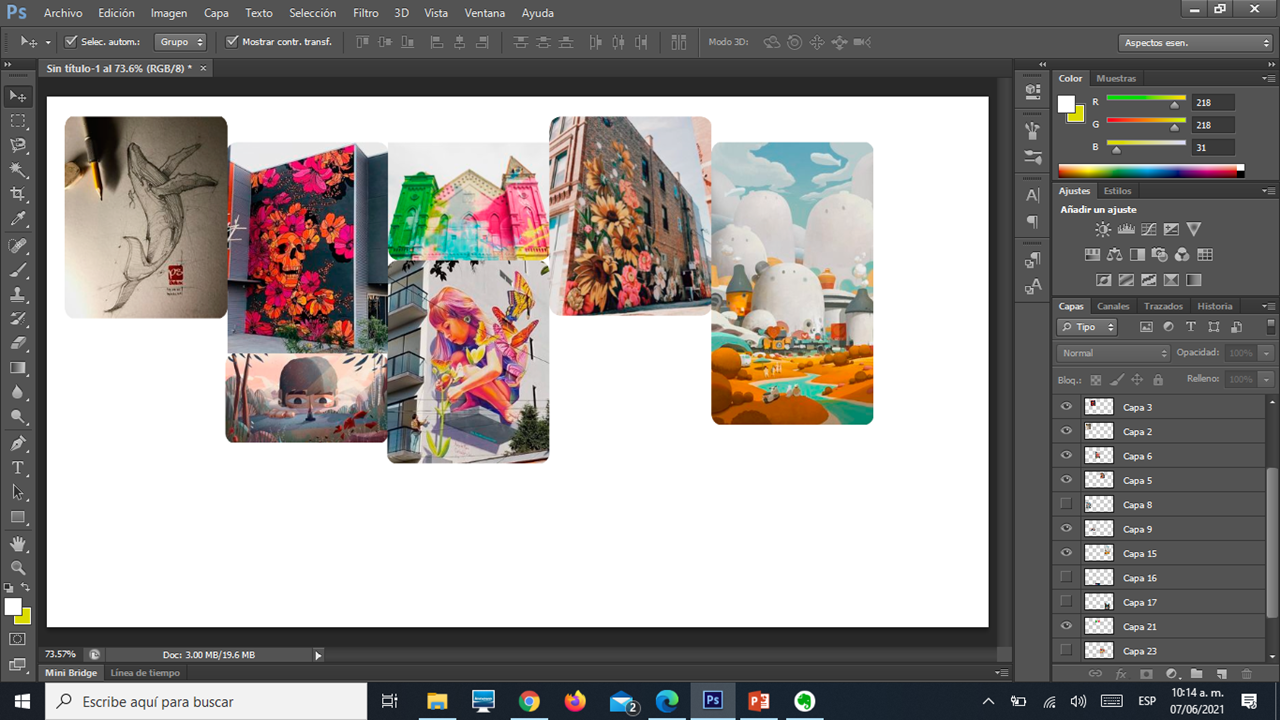The height and width of the screenshot is (720, 1280).
Task: Click the Windows search box
Action: click(206, 701)
